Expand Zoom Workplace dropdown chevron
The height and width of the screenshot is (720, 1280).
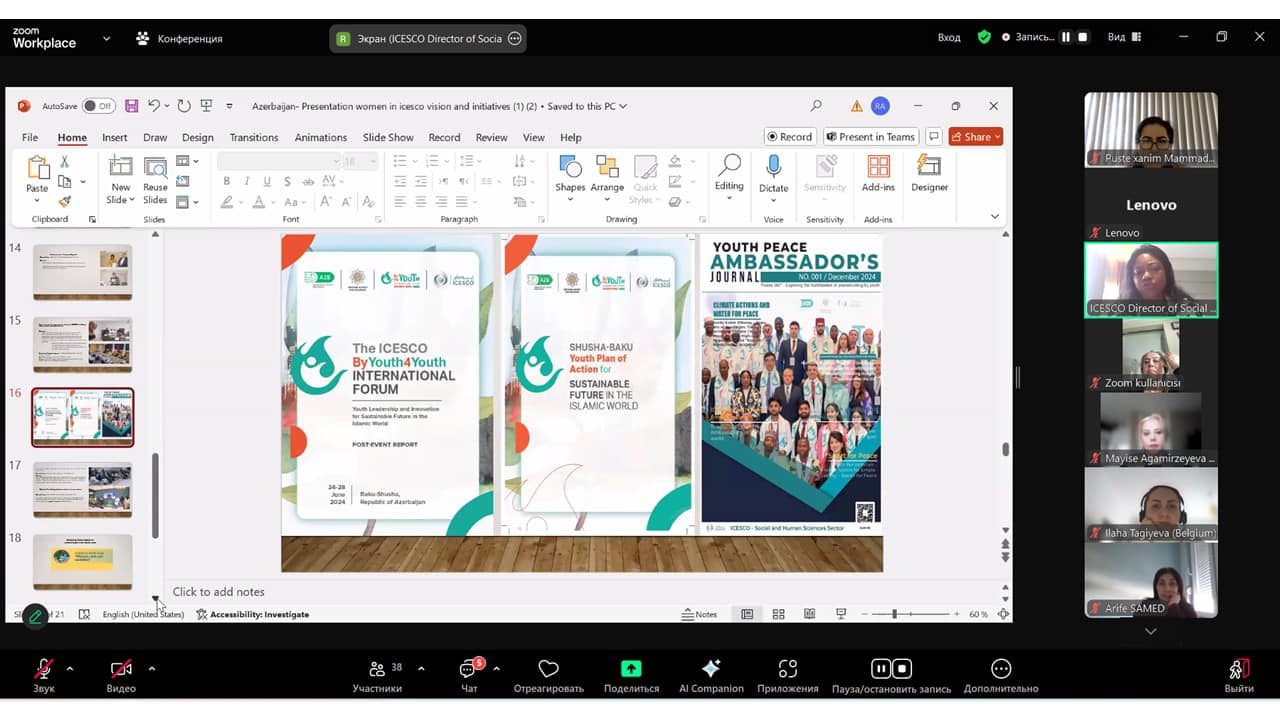tap(106, 39)
